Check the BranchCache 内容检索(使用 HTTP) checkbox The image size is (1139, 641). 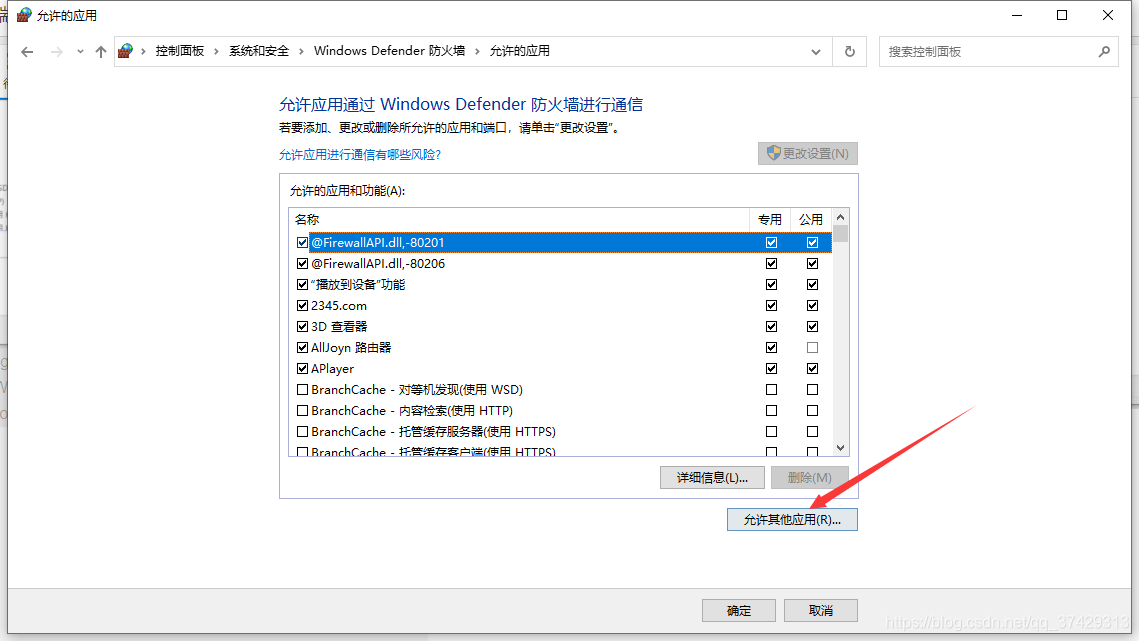point(302,411)
